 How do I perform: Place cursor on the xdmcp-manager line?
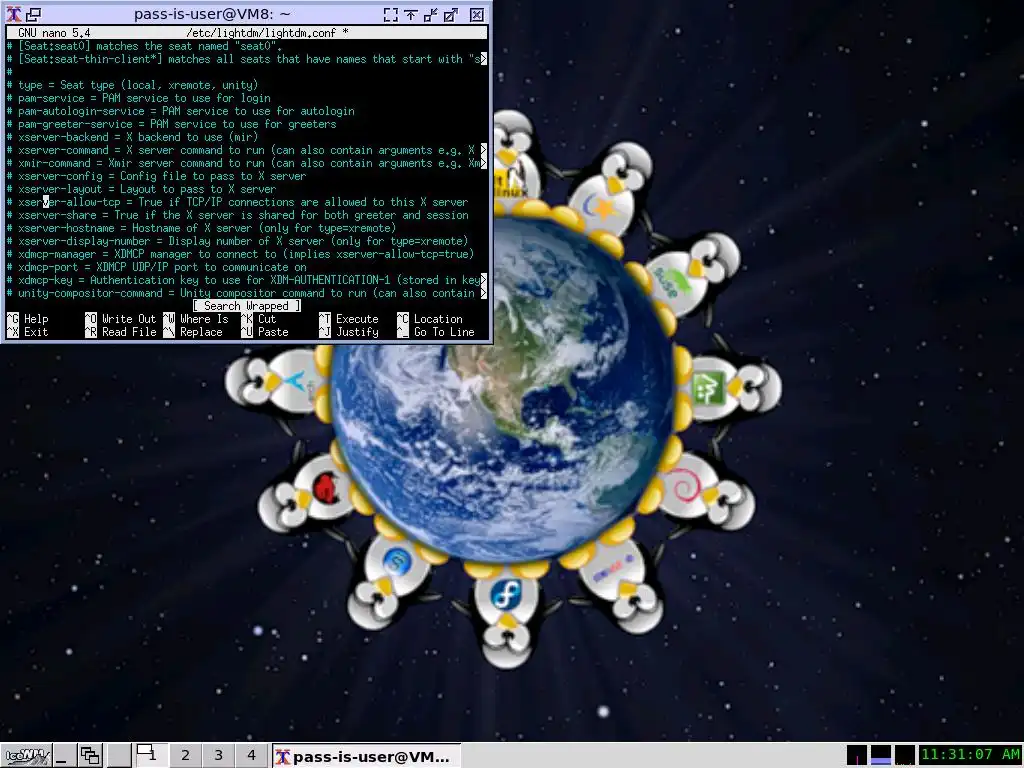click(240, 254)
